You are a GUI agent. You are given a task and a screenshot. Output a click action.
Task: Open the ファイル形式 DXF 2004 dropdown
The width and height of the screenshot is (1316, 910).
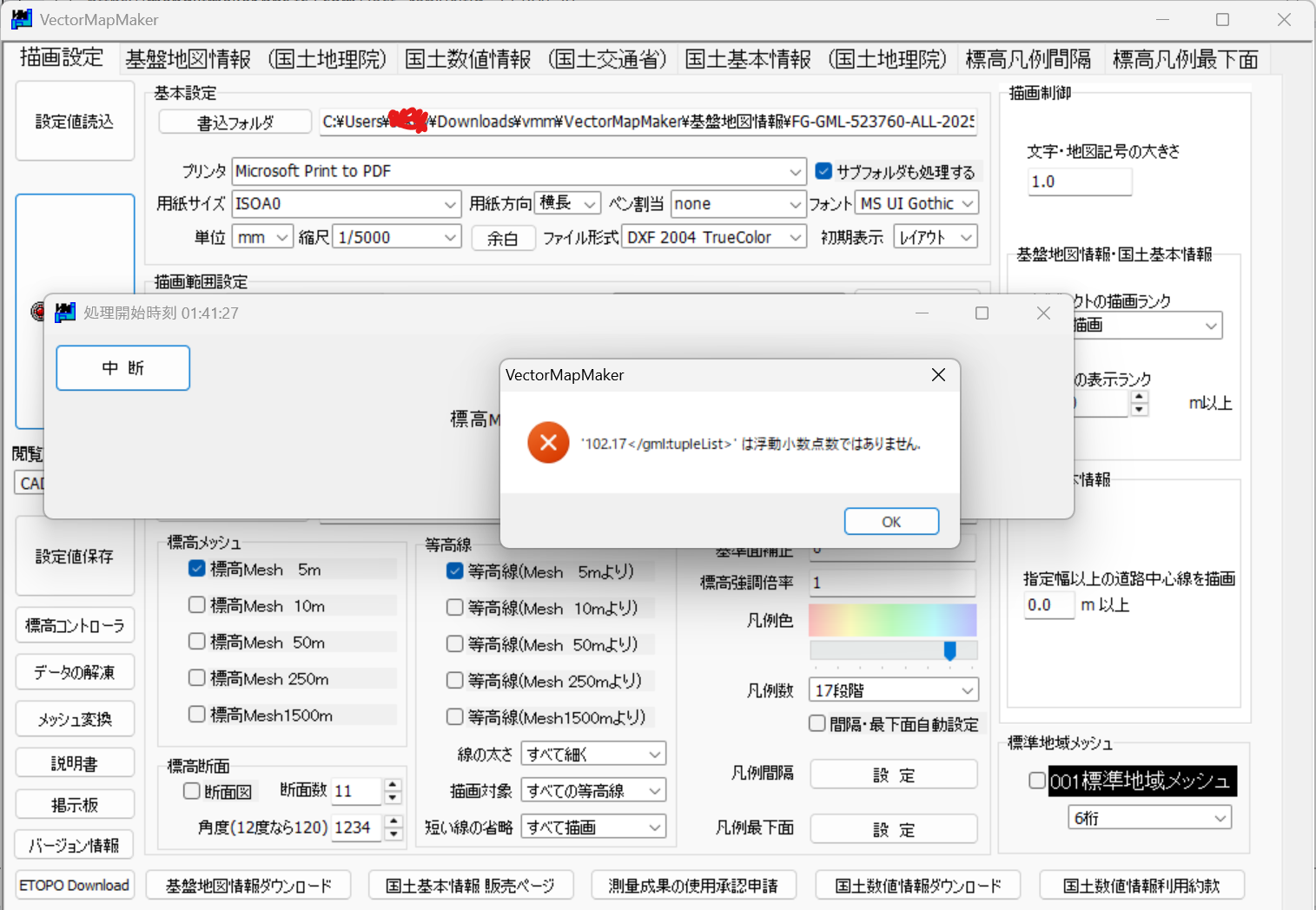(x=713, y=237)
